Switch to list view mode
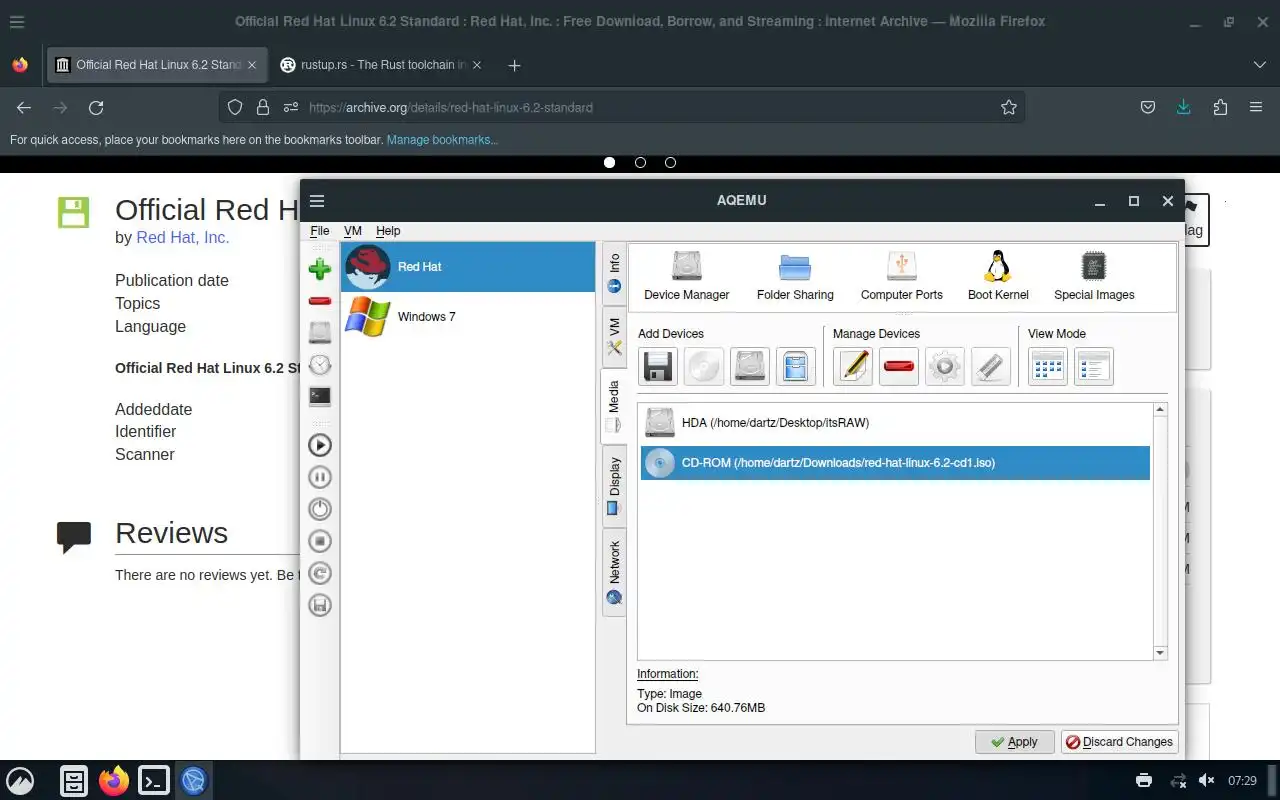 coord(1094,367)
